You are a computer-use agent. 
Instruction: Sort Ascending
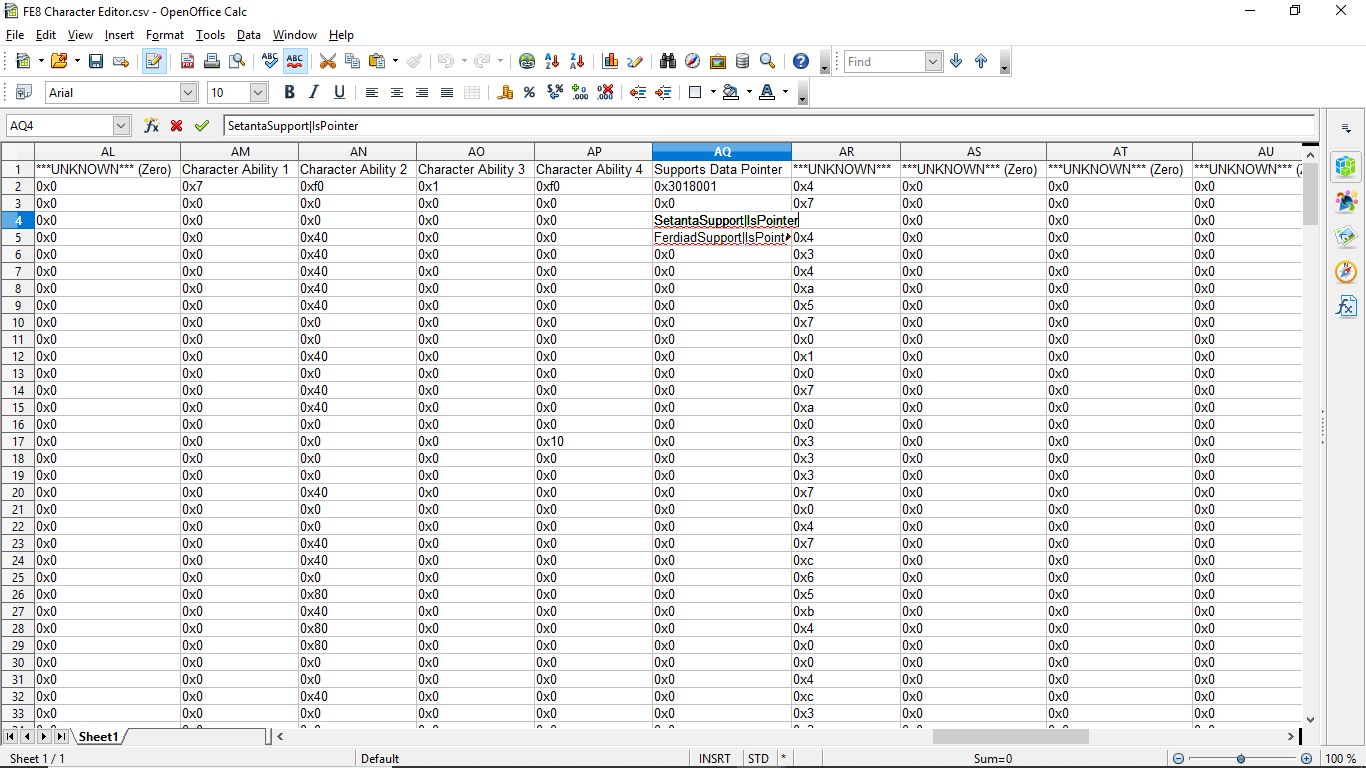coord(552,62)
